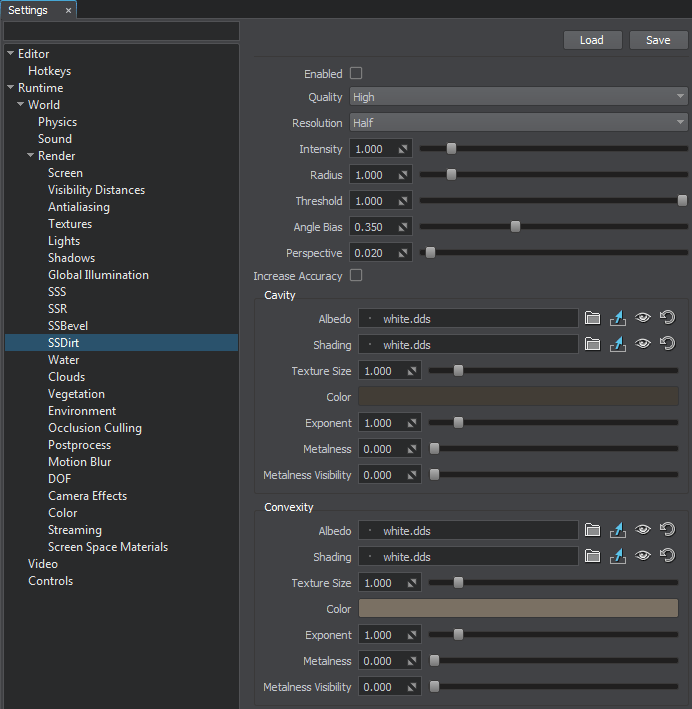The height and width of the screenshot is (709, 692).
Task: Open the Quality dropdown set to High
Action: coord(518,97)
